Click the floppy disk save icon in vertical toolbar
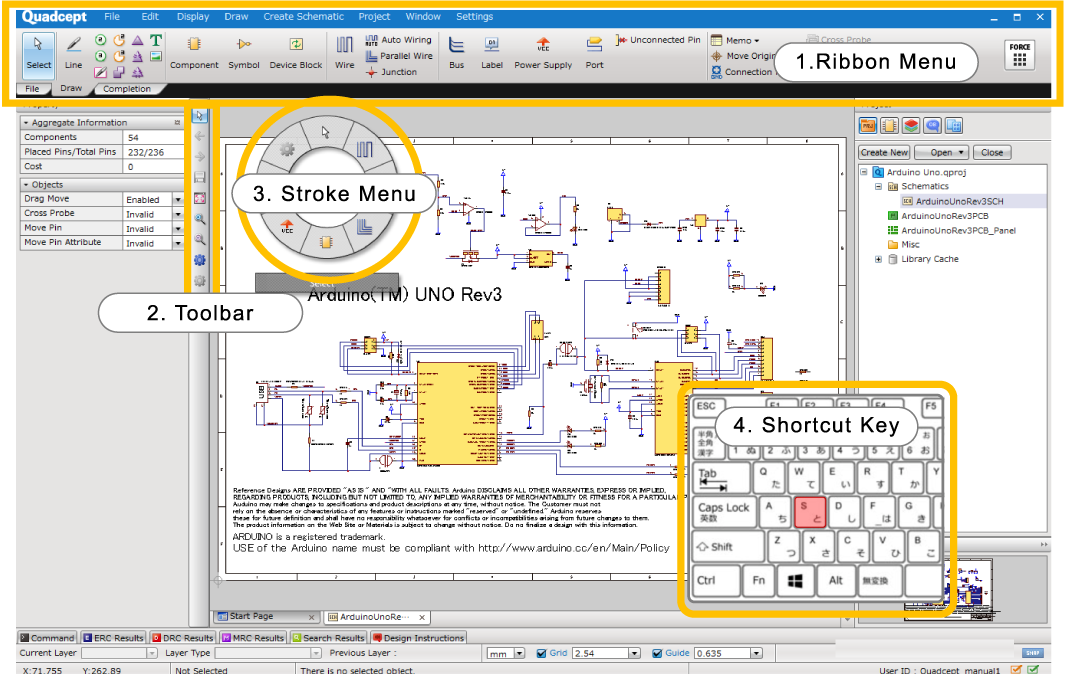 click(200, 177)
